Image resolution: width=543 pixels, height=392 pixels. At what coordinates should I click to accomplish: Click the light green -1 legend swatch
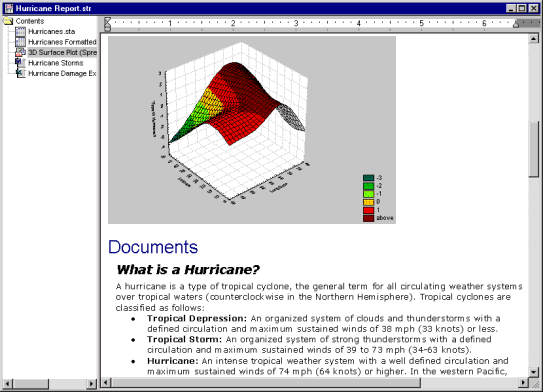[x=368, y=194]
